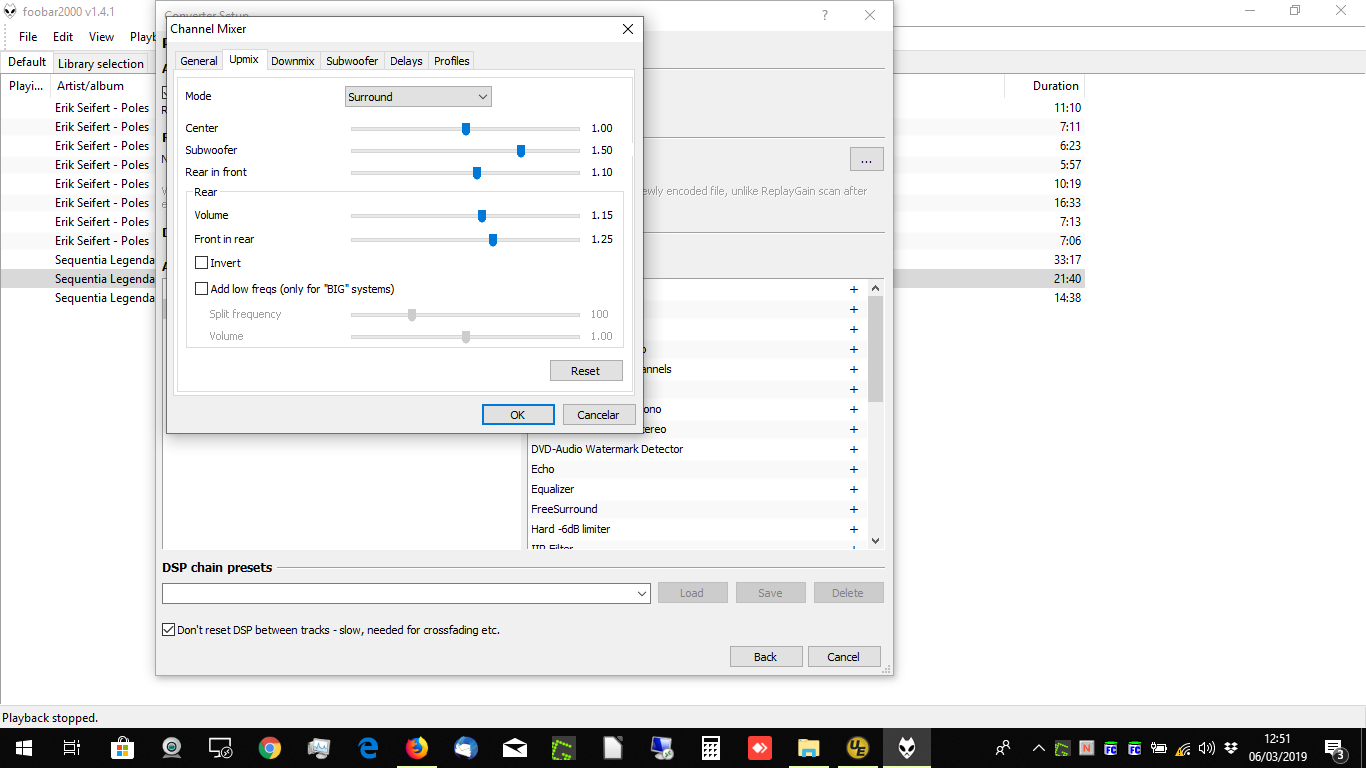
Task: Go to the Subwoofer tab
Action: tap(352, 61)
